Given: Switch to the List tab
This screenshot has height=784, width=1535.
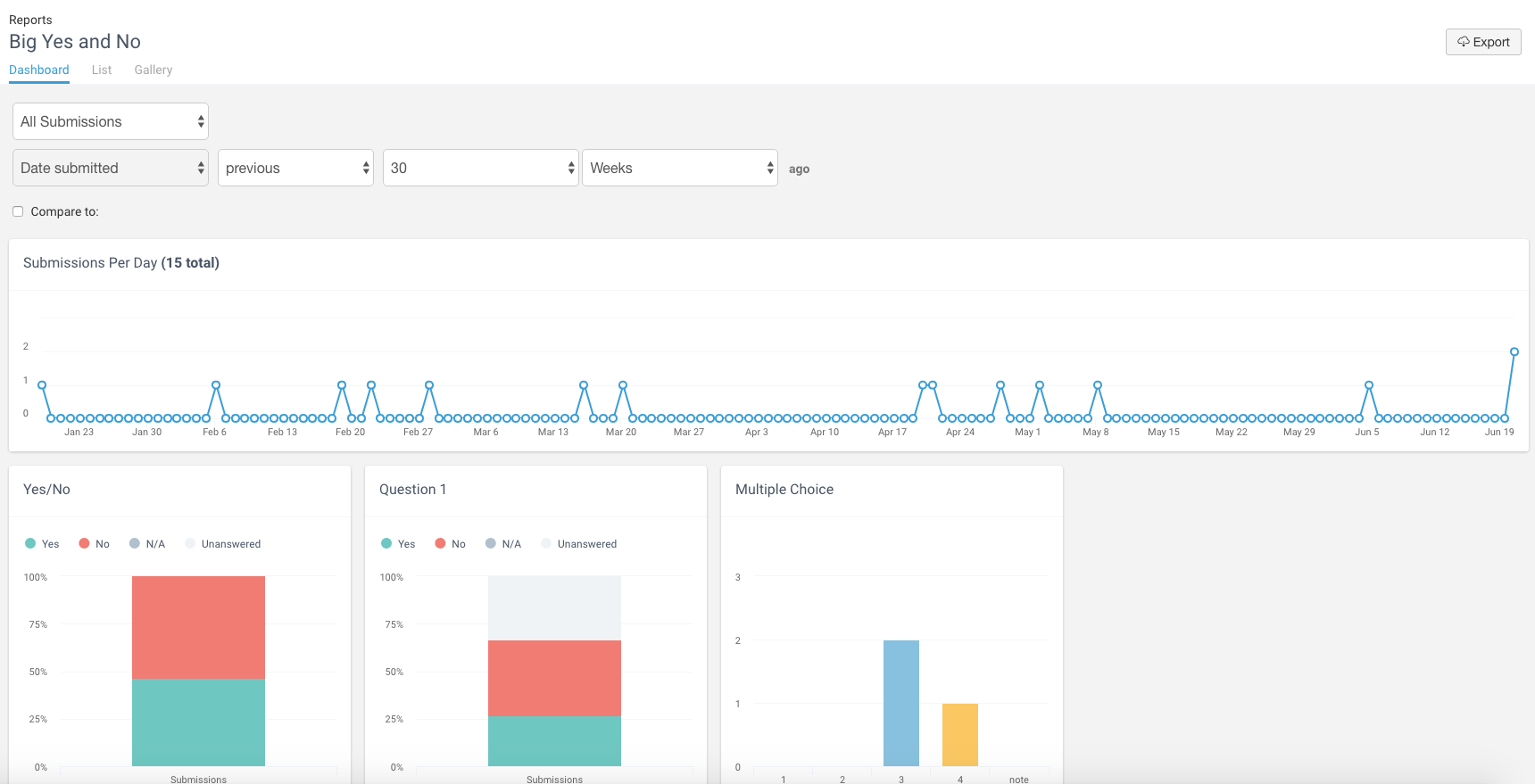Looking at the screenshot, I should [102, 70].
